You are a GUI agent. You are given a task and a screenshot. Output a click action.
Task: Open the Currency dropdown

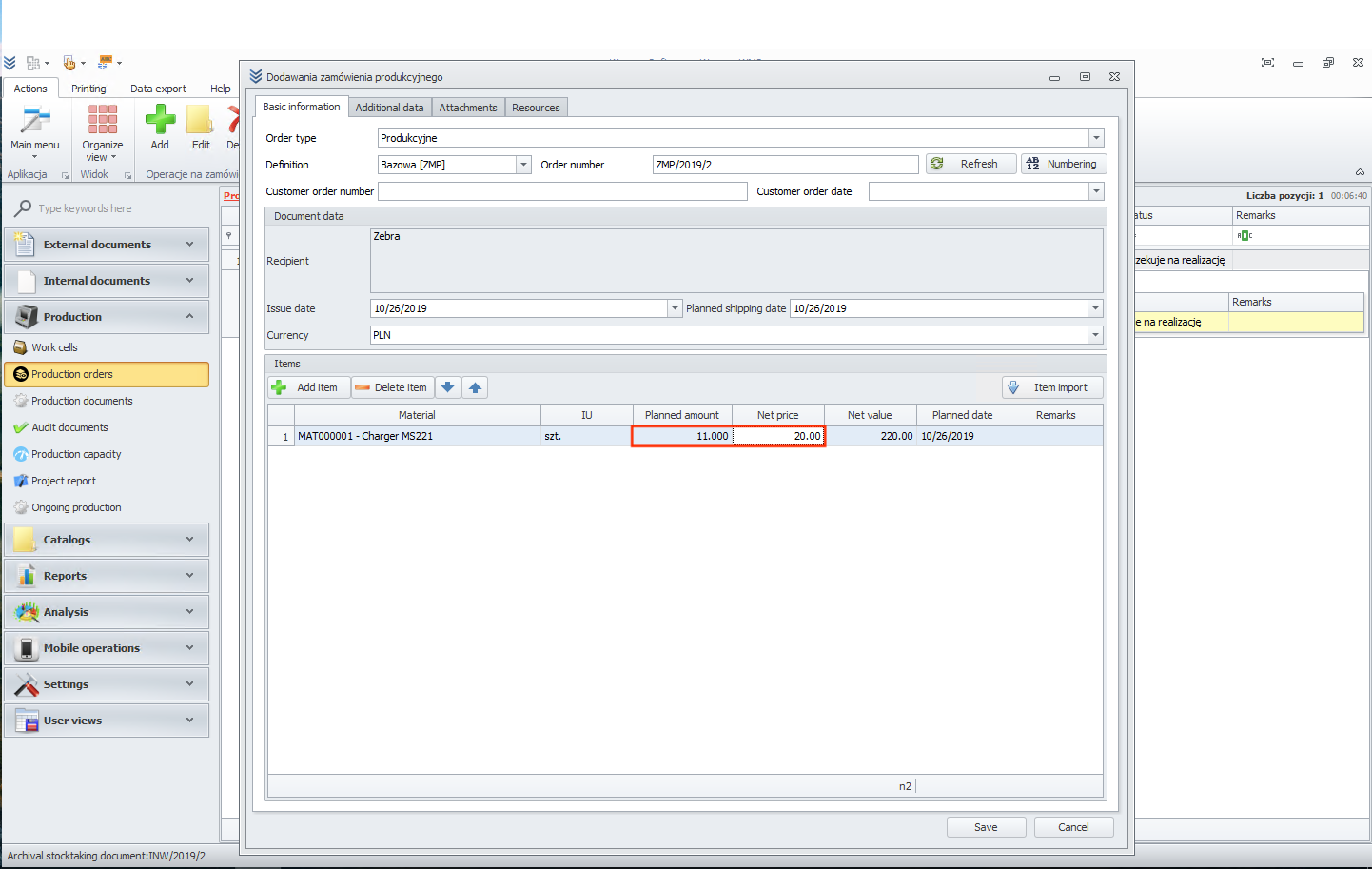[1095, 335]
